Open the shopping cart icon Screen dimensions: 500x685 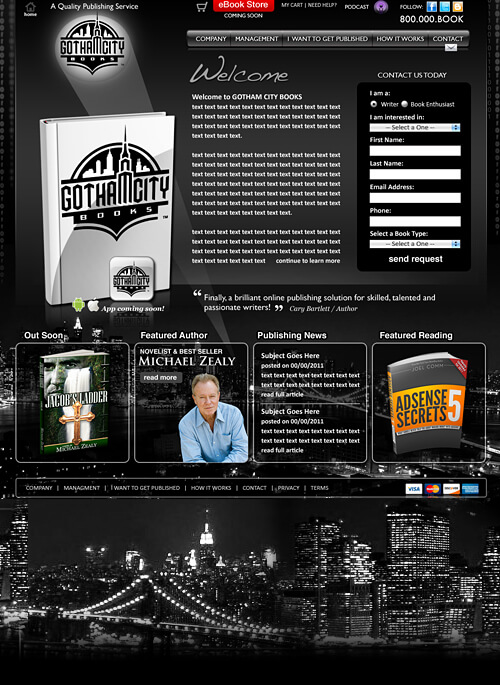pos(202,7)
